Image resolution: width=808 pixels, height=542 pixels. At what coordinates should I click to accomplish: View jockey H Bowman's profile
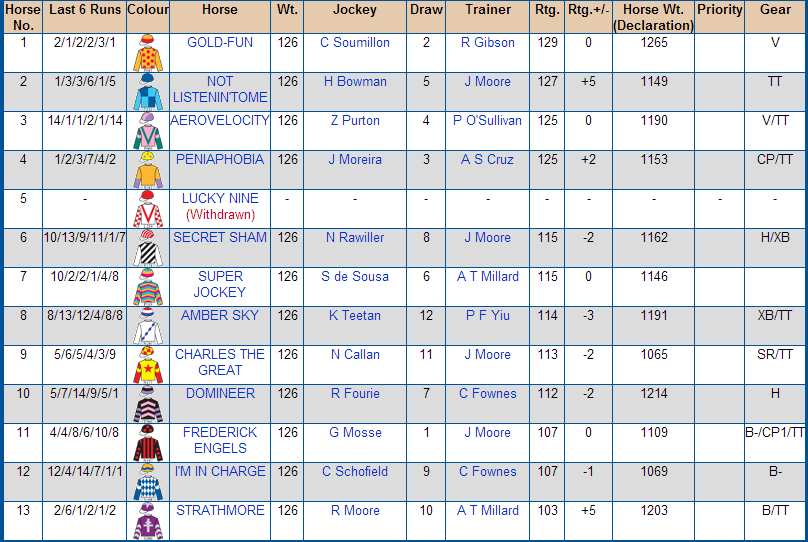355,81
